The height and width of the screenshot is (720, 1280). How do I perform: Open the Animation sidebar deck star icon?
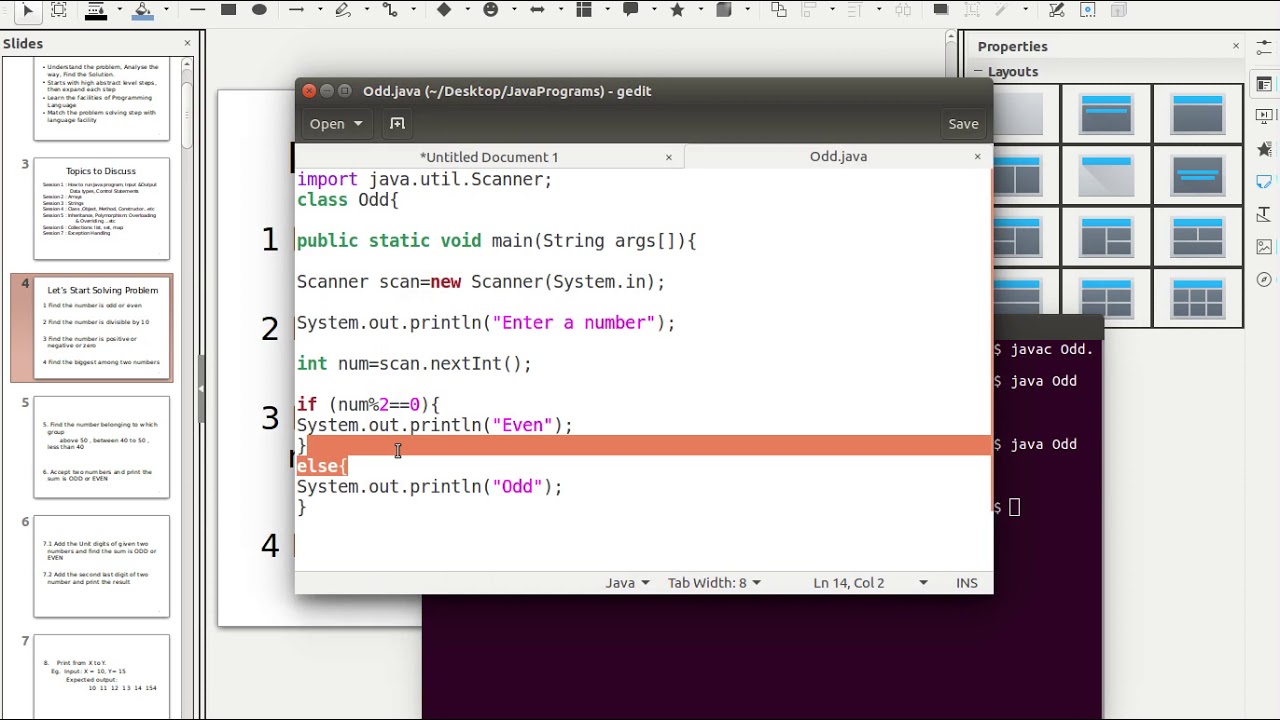tap(1265, 150)
